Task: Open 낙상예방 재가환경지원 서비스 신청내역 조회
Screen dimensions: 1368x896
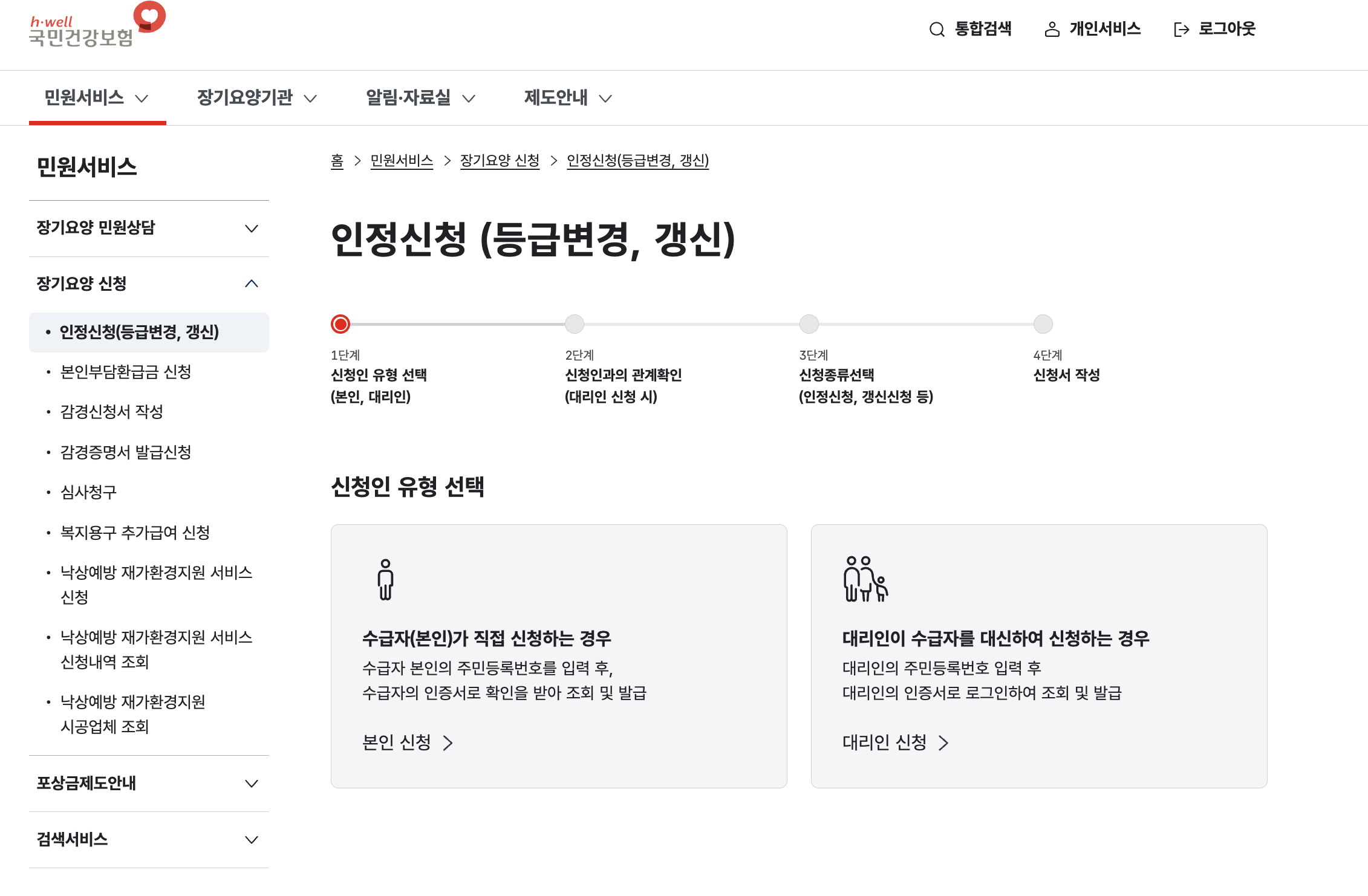Action: pos(156,649)
